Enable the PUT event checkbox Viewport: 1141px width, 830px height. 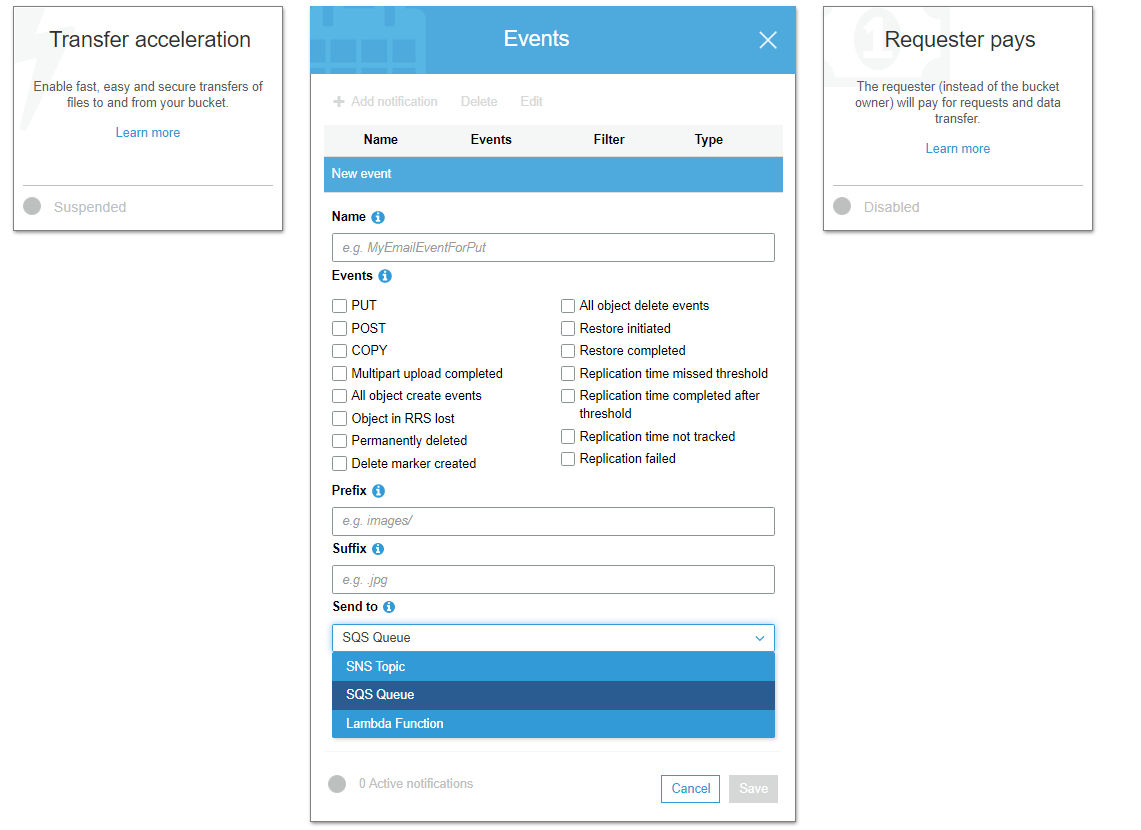(x=340, y=306)
